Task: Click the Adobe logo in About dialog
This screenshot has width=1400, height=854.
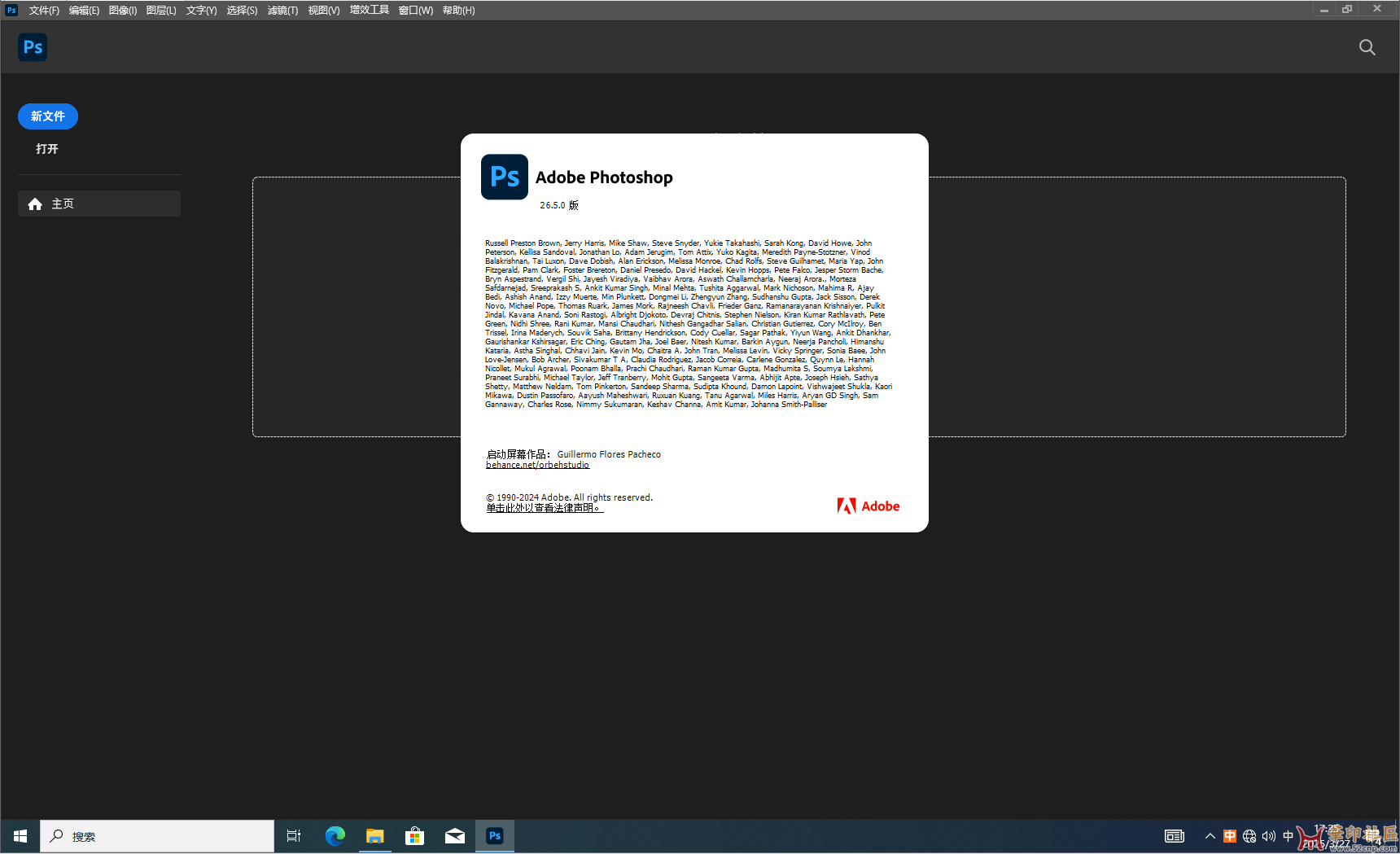Action: (868, 506)
